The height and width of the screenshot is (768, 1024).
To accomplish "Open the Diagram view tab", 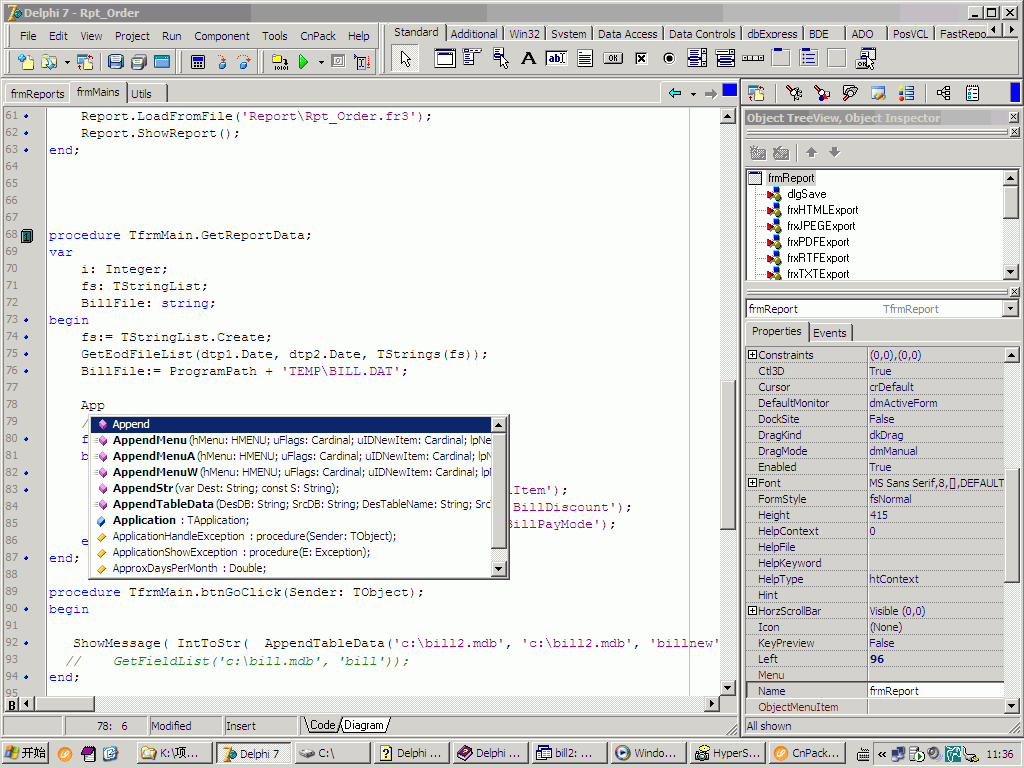I will [x=364, y=725].
